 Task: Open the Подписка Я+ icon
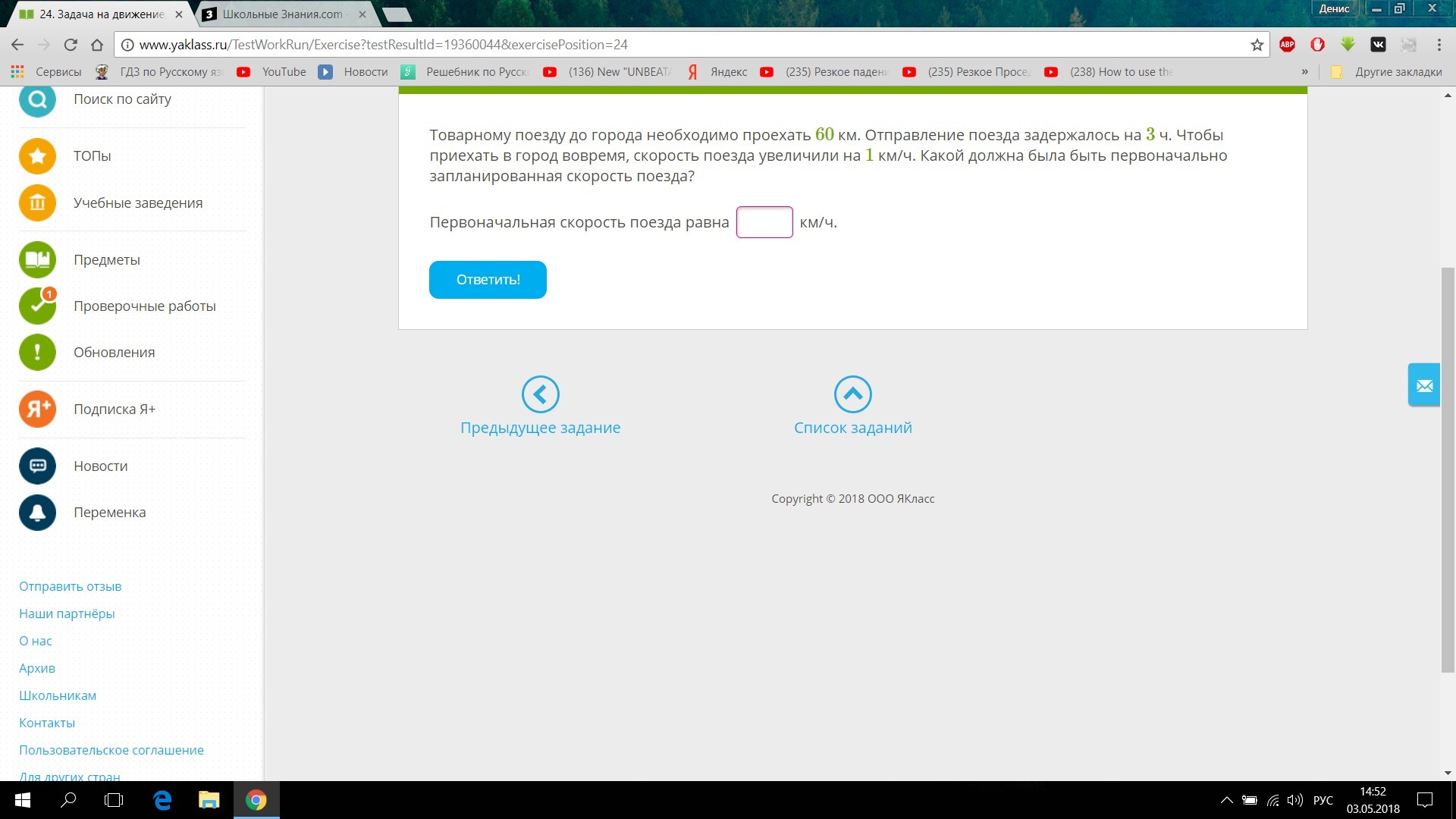coord(37,409)
